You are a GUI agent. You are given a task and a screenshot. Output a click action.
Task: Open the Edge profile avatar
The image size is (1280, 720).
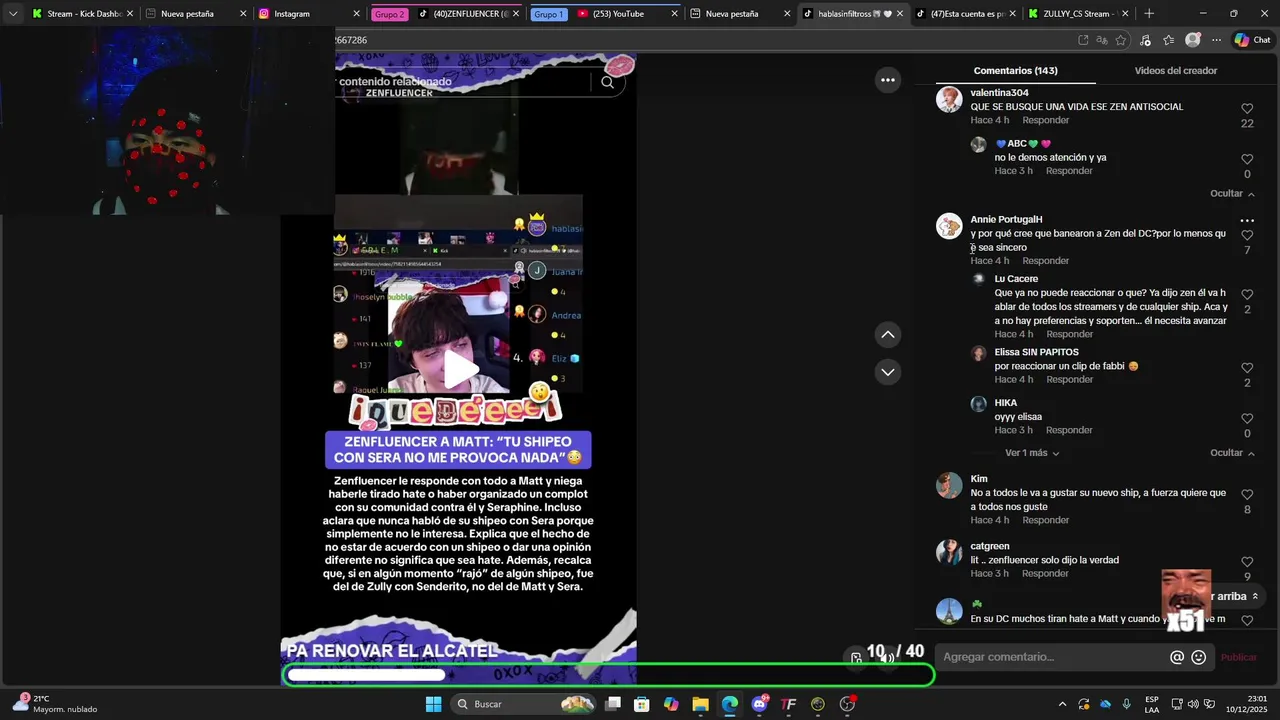coord(1192,40)
